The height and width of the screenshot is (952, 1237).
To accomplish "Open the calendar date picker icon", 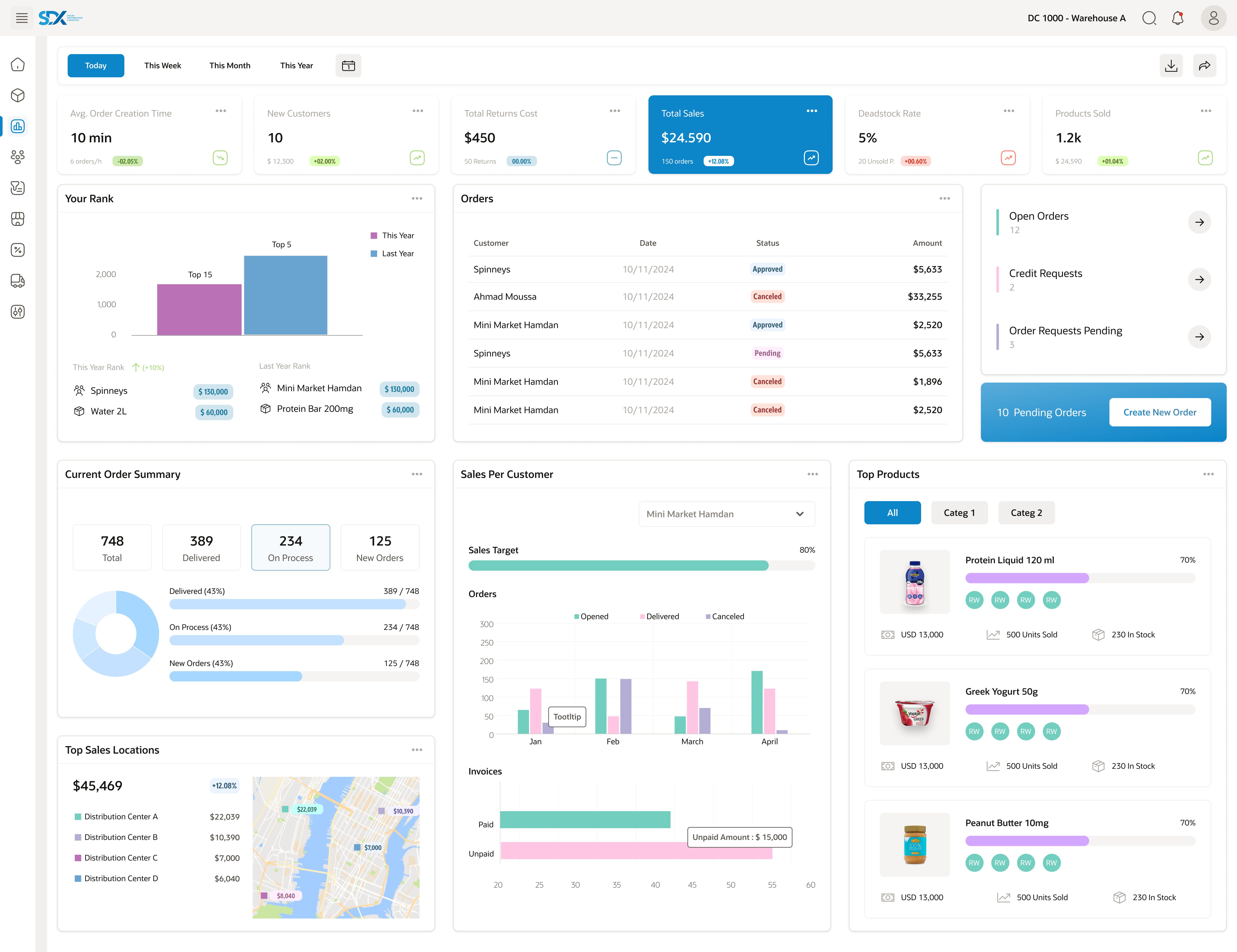I will [348, 66].
